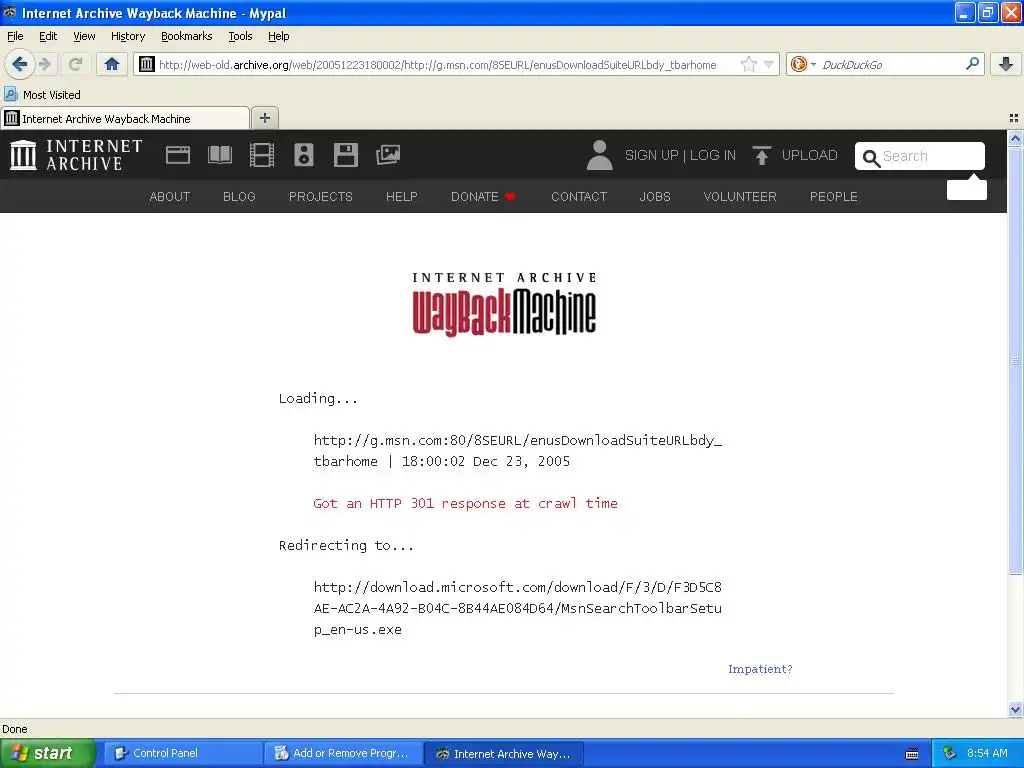Click ABOUT in the archive nav bar
Screen dimensions: 1024x768
[x=170, y=197]
